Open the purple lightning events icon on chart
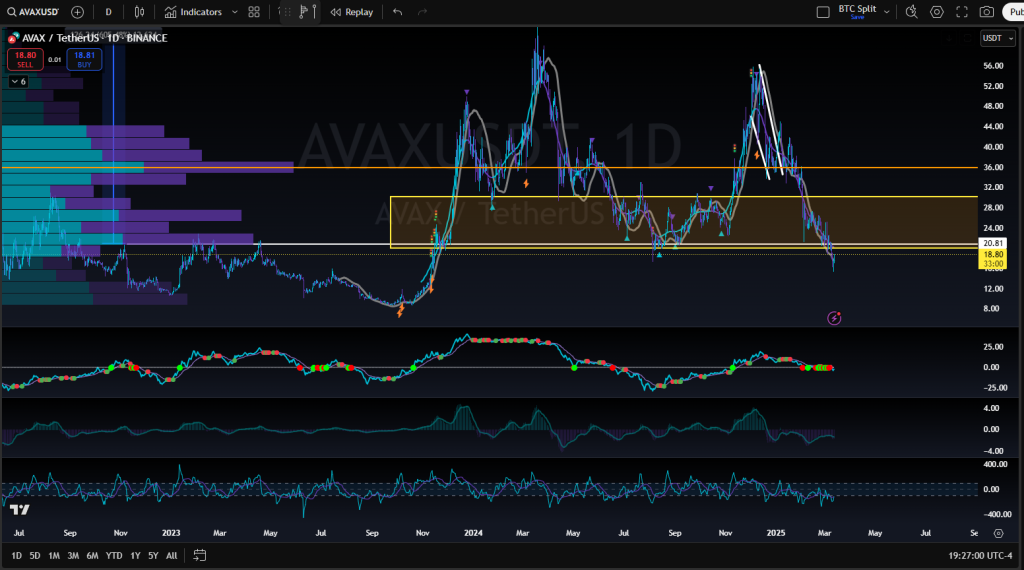Screen dimensions: 1024x570 click(x=834, y=318)
